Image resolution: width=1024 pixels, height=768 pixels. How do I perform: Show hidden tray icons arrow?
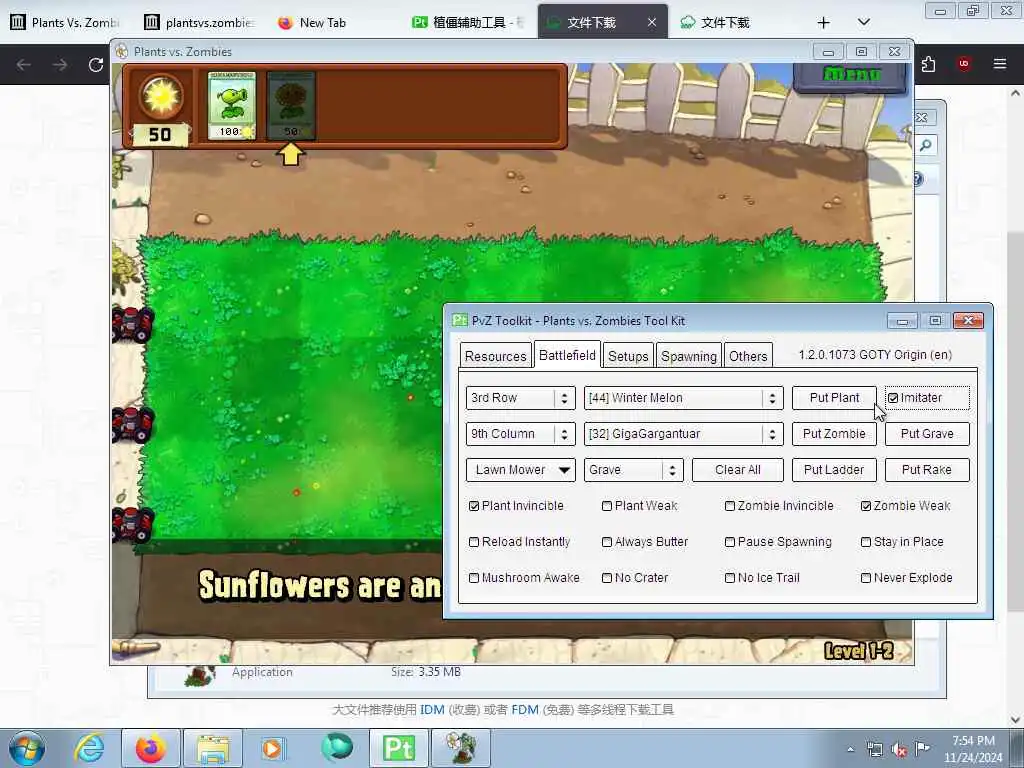click(x=850, y=750)
